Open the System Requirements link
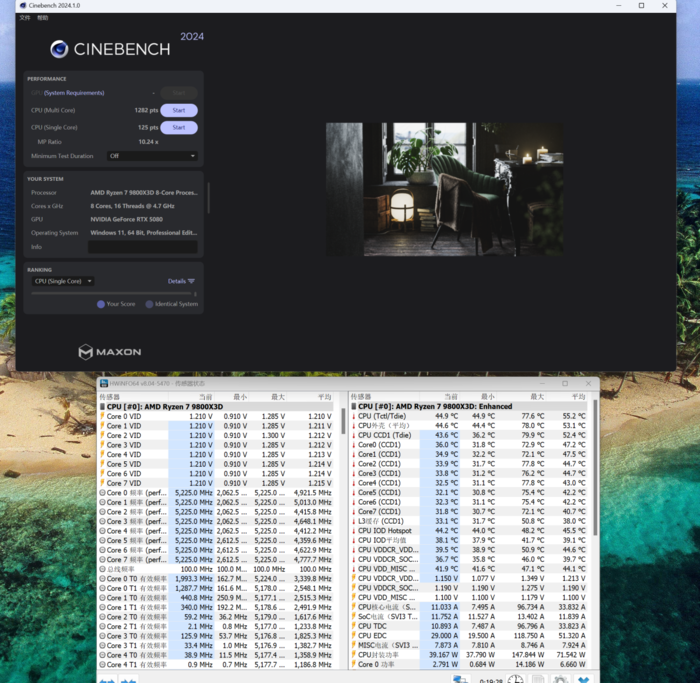Viewport: 700px width, 683px height. pos(74,93)
